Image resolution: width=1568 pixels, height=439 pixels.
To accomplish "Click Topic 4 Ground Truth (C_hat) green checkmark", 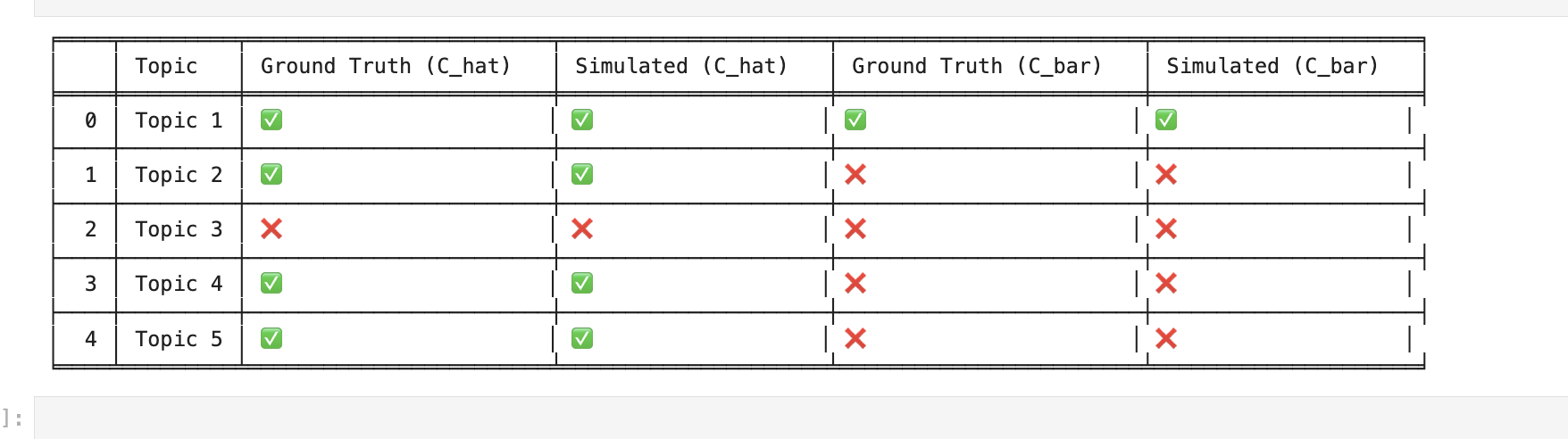I will click(x=271, y=284).
